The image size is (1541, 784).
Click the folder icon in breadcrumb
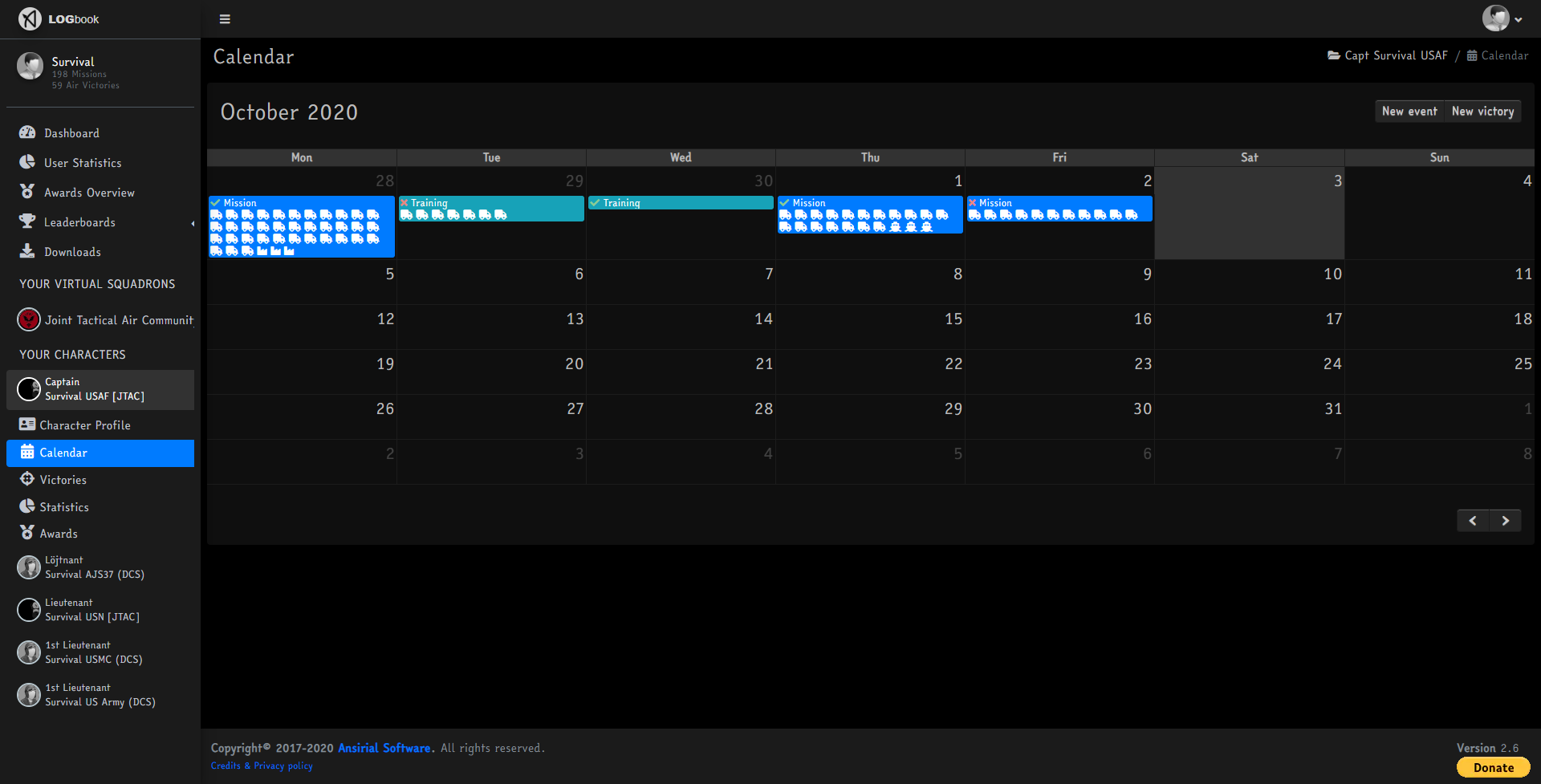coord(1334,55)
